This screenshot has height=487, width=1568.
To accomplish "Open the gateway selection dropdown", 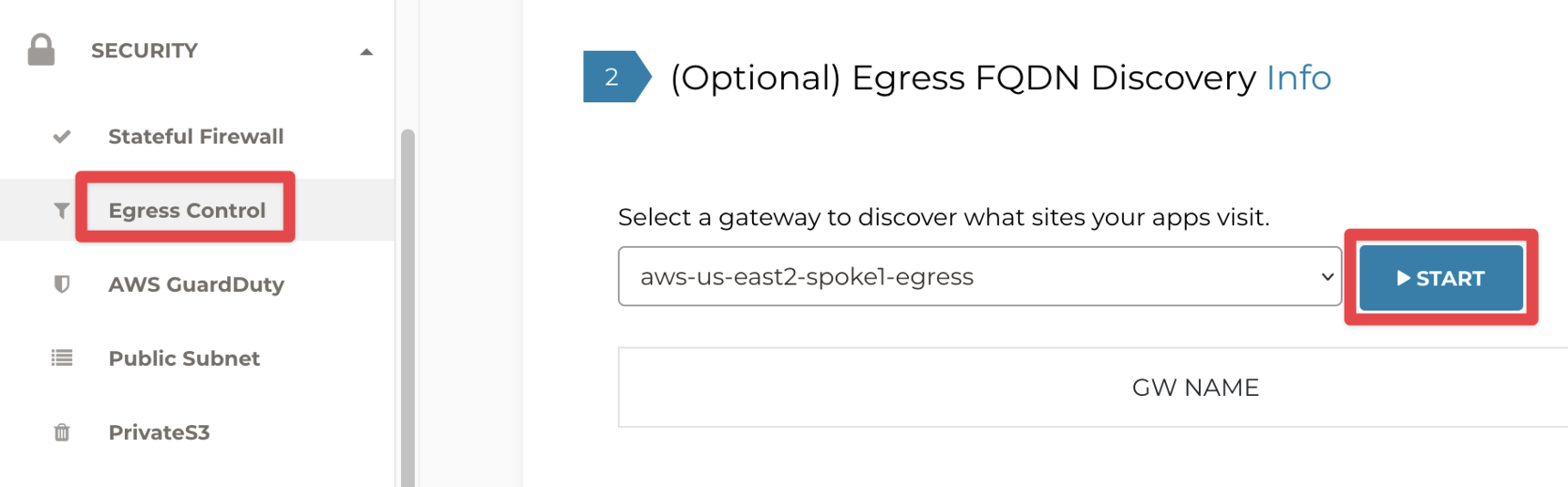I will (979, 276).
